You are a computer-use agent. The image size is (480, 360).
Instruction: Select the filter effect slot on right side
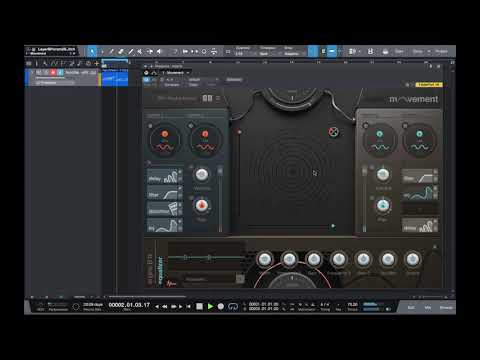420,176
